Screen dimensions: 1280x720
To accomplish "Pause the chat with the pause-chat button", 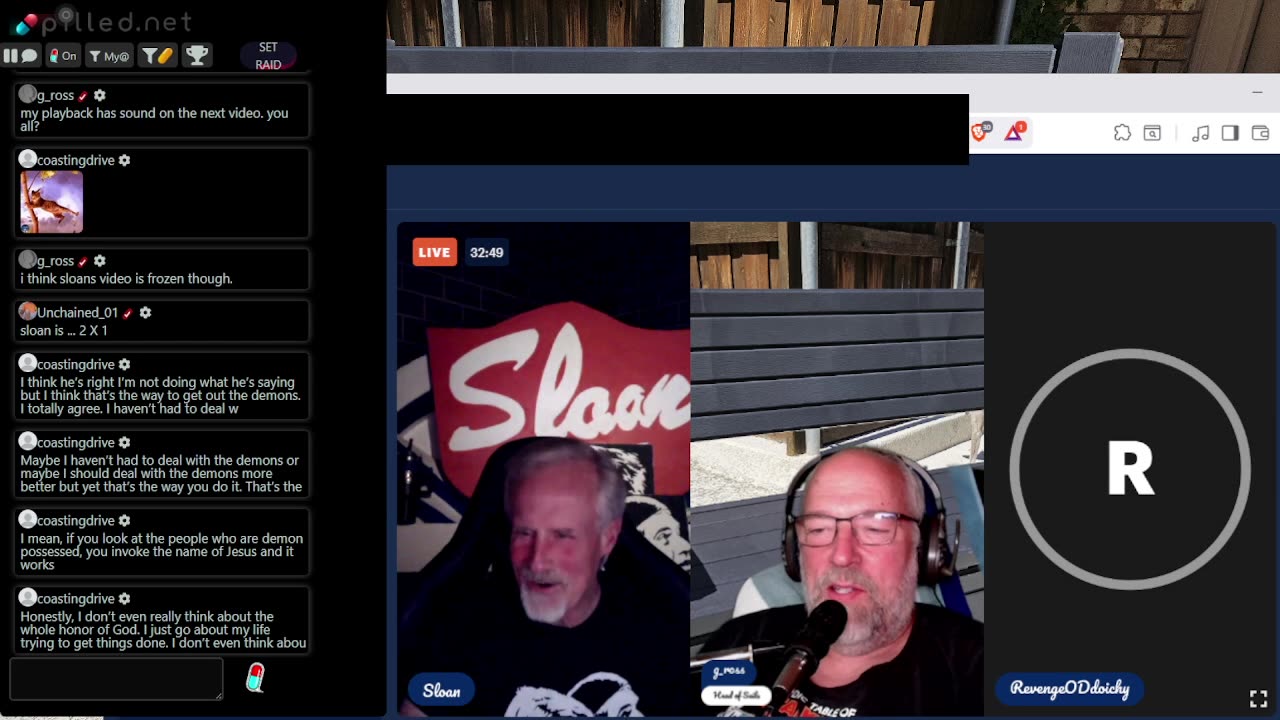I will (20, 56).
